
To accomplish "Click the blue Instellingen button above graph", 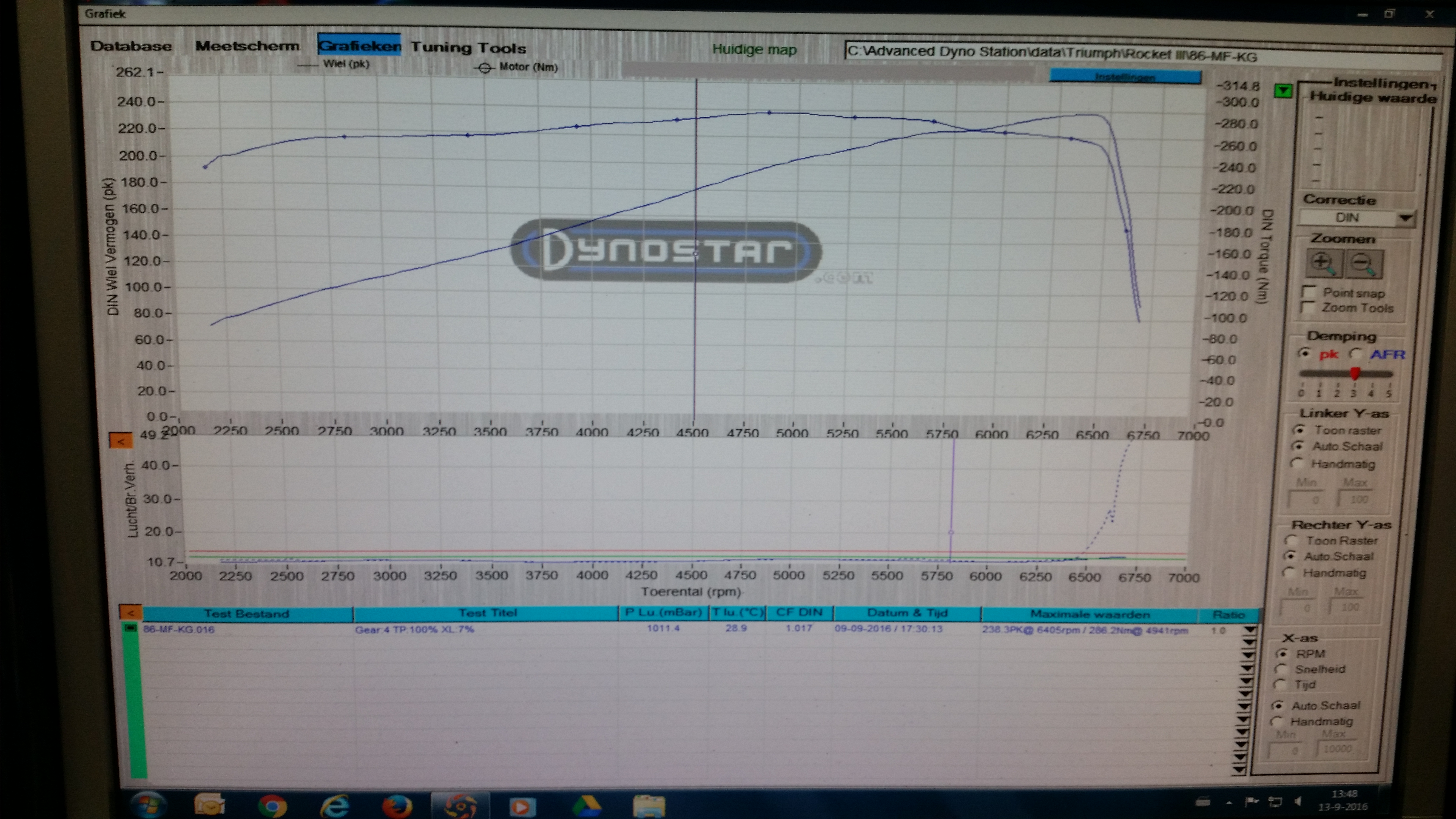I will coord(1125,77).
